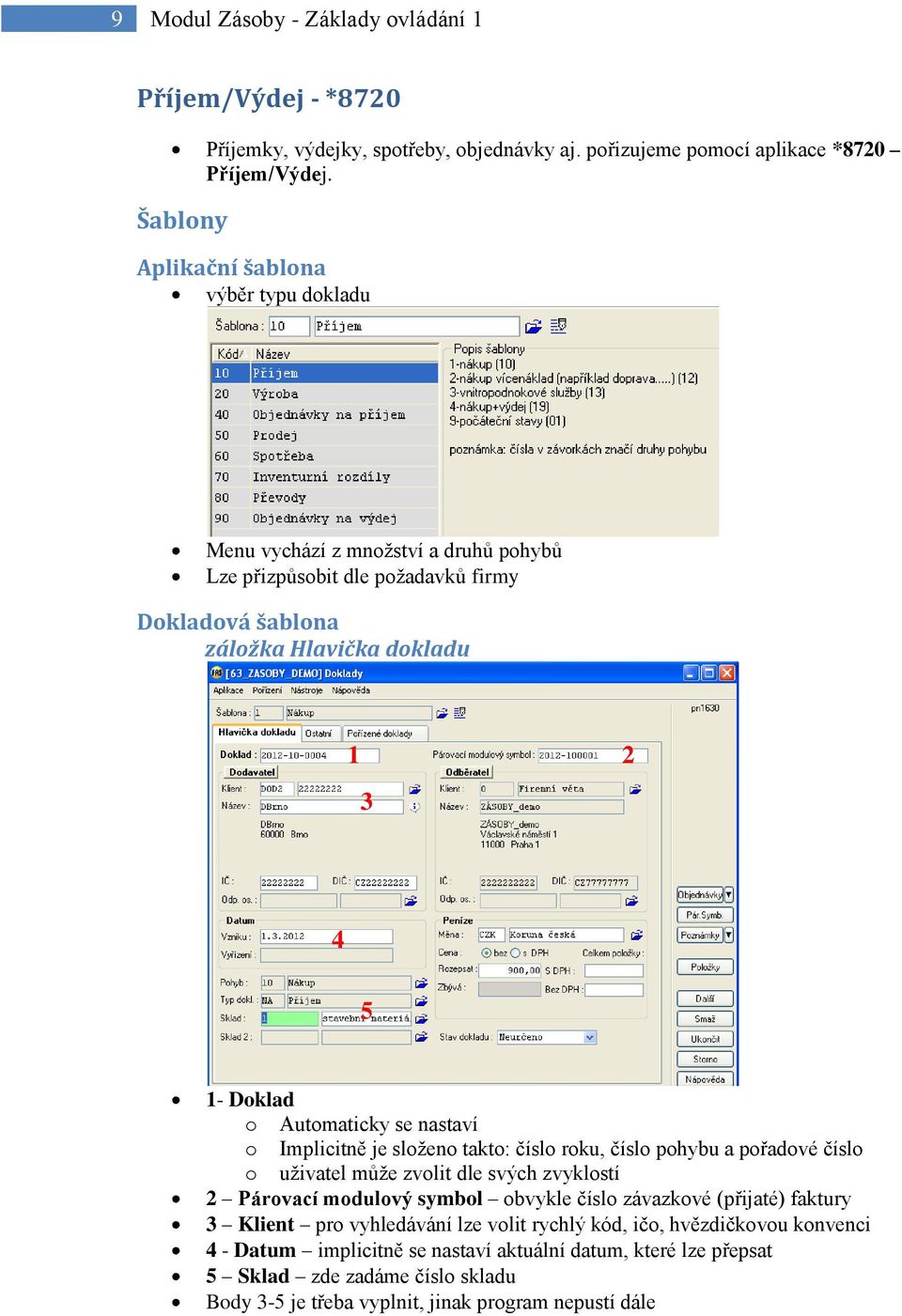902x1316 pixels.
Task: Click the Šablona code field containing 10
Action: [x=288, y=326]
